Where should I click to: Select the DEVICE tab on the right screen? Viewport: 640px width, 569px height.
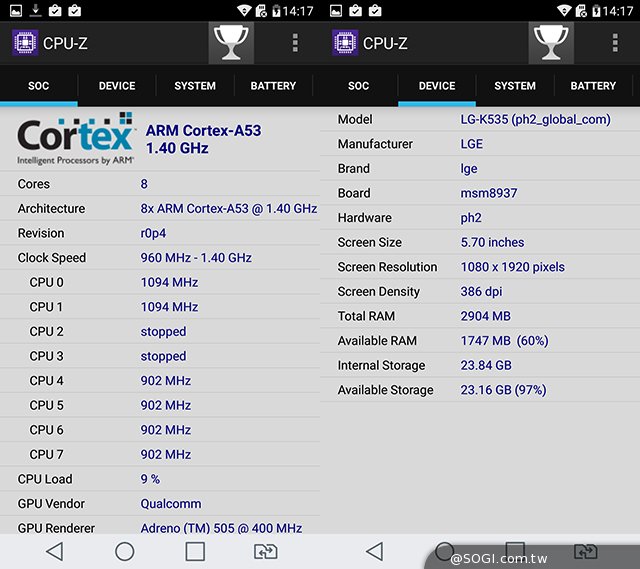point(437,86)
